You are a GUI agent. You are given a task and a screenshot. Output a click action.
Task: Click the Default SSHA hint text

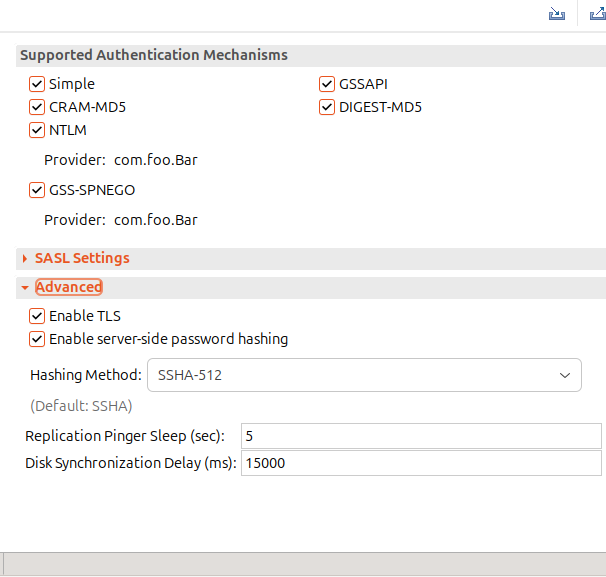[81, 406]
